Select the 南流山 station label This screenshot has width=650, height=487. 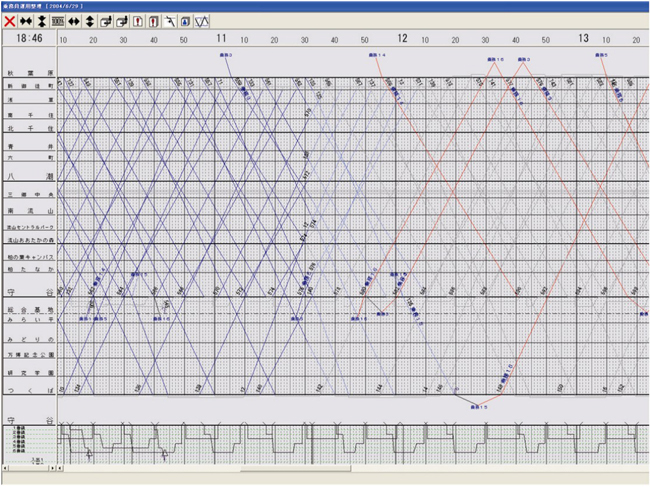pyautogui.click(x=30, y=211)
